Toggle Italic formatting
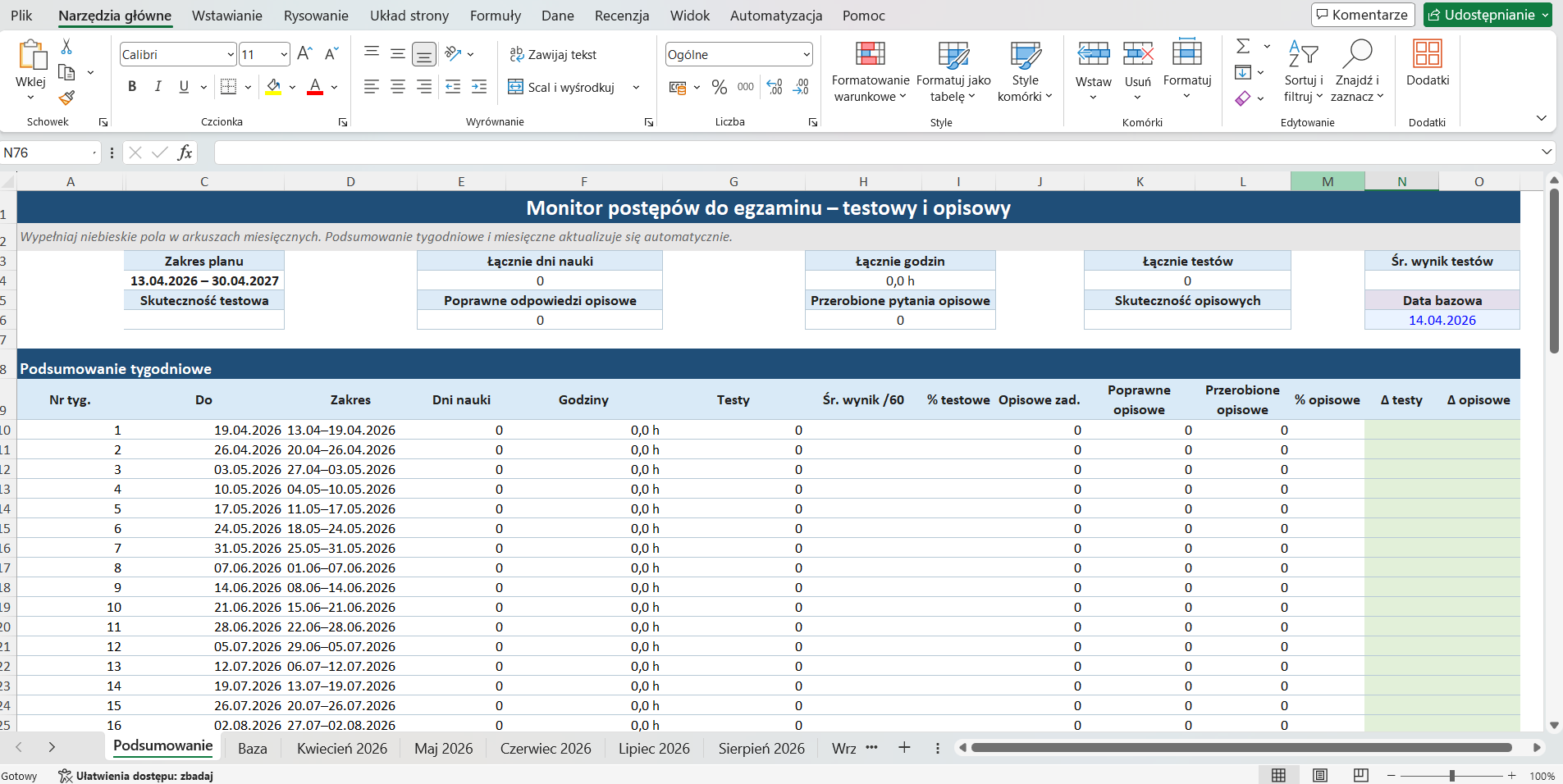This screenshot has height=784, width=1563. click(x=158, y=86)
